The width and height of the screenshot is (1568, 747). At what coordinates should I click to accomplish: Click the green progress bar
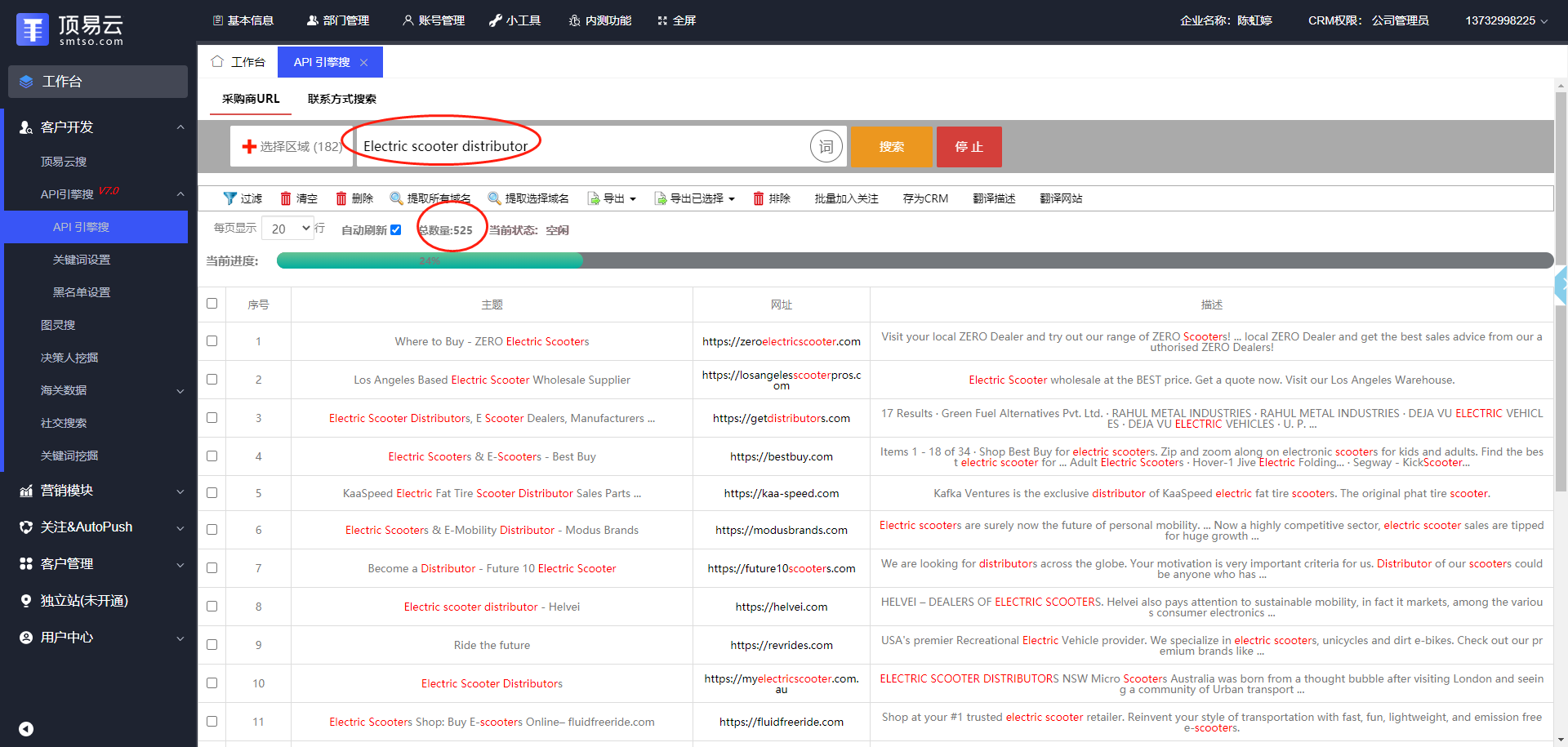click(x=430, y=260)
